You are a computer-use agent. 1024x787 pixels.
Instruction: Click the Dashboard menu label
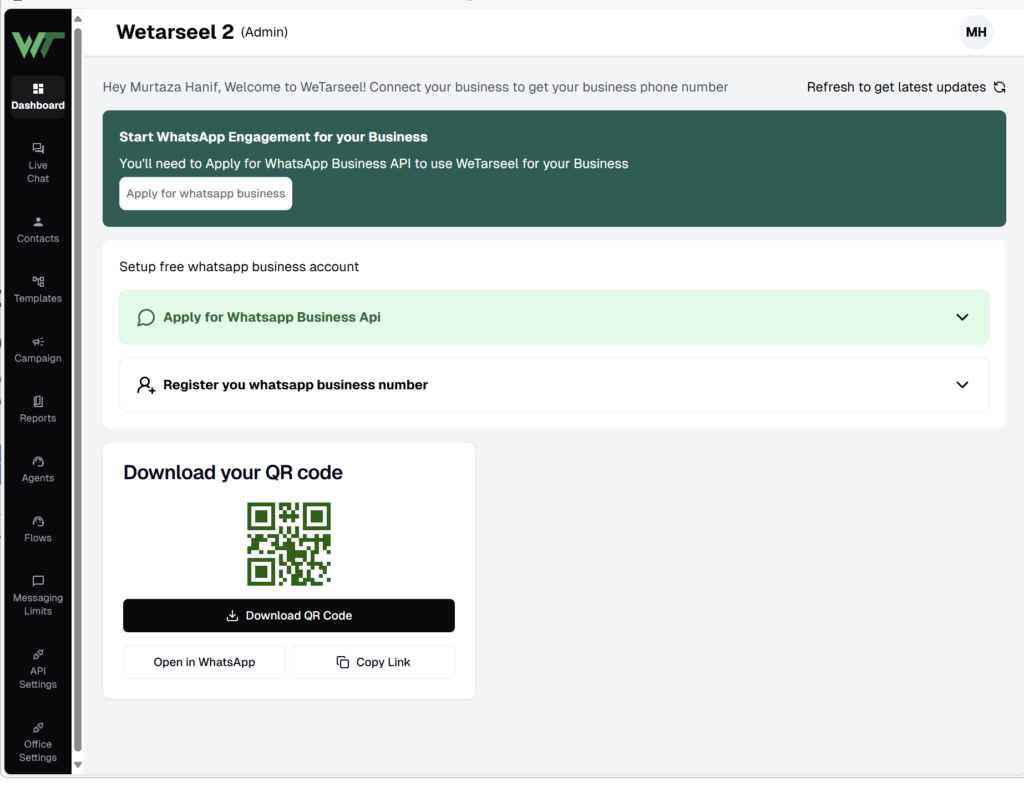point(38,105)
